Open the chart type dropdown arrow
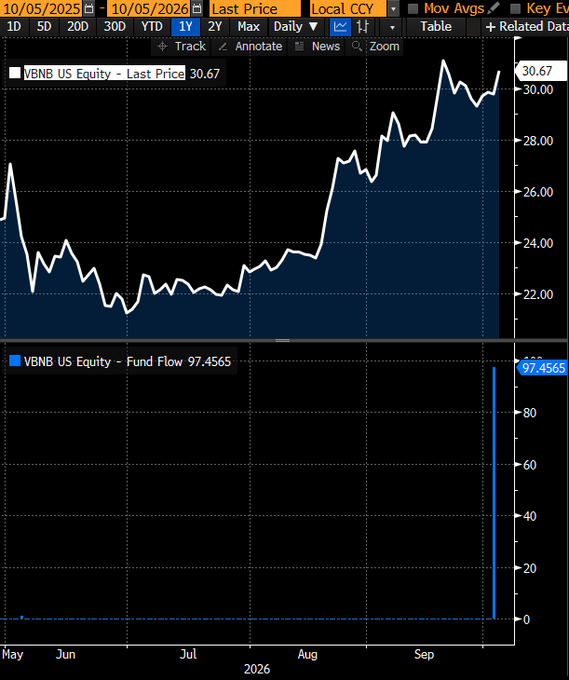The height and width of the screenshot is (680, 569). (x=392, y=27)
